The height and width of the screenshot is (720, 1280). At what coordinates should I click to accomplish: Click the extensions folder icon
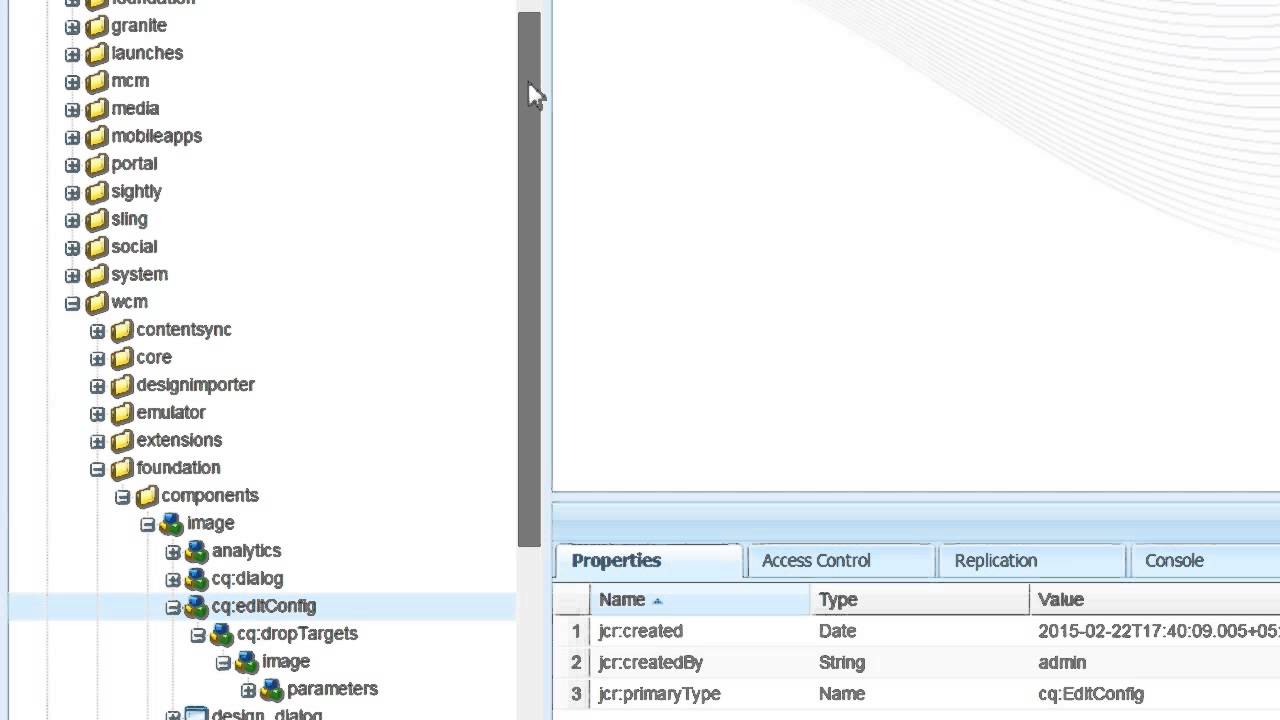pos(122,441)
